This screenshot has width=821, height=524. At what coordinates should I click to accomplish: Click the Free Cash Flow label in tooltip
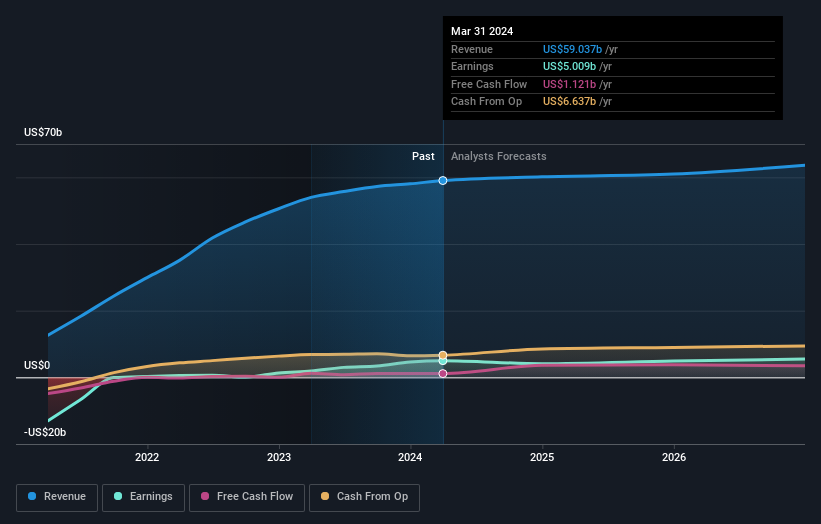[x=489, y=84]
